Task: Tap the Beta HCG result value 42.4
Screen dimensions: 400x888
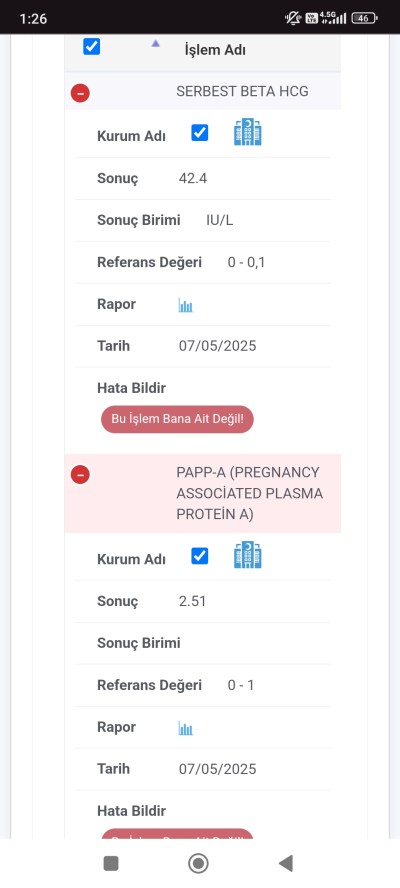Action: (193, 178)
